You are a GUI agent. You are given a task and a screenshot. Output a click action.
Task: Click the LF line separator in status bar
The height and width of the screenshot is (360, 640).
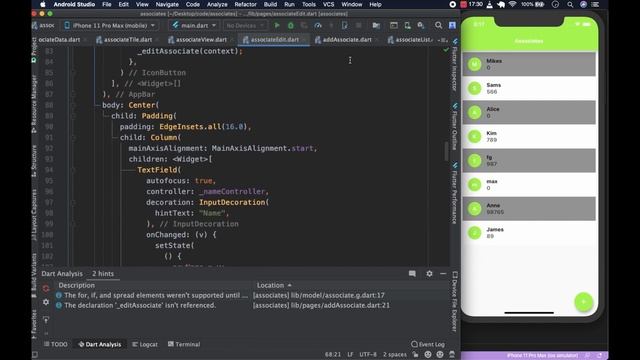click(x=350, y=354)
